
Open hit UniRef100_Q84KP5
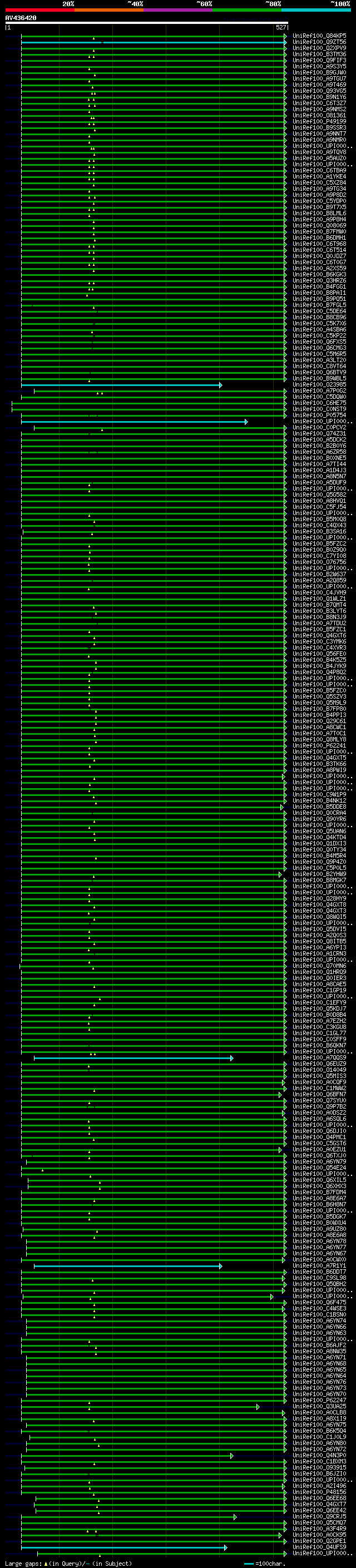tap(319, 36)
